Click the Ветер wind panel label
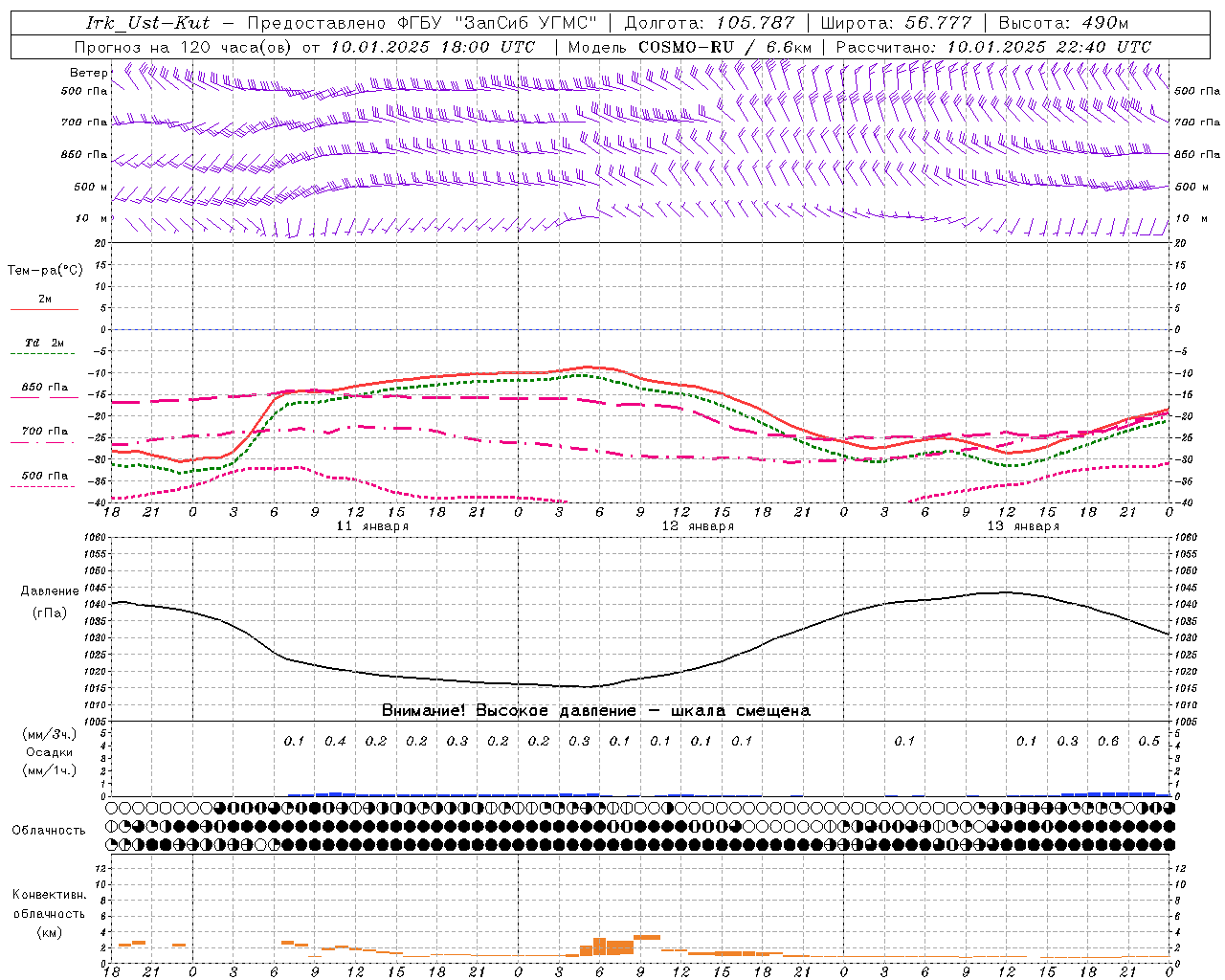 (x=89, y=73)
